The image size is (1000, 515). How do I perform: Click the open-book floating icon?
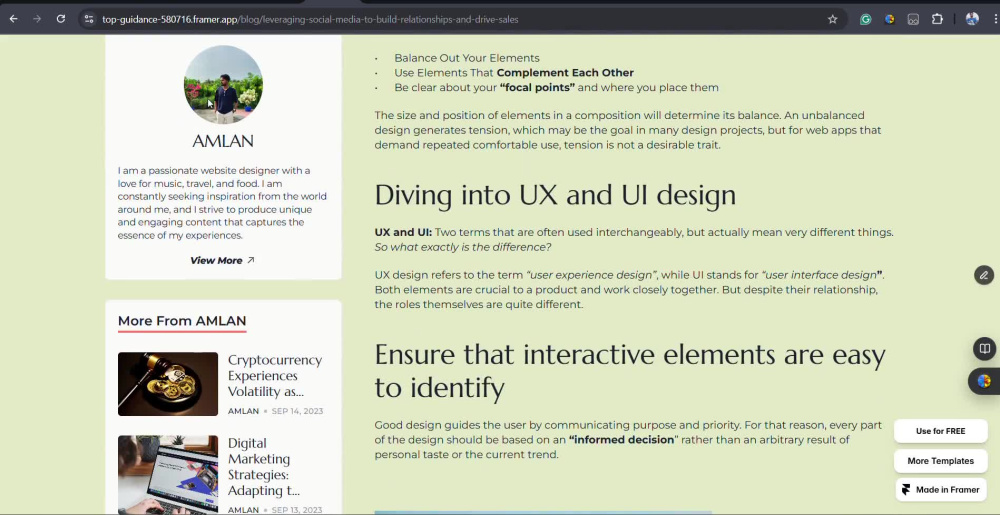pos(984,349)
